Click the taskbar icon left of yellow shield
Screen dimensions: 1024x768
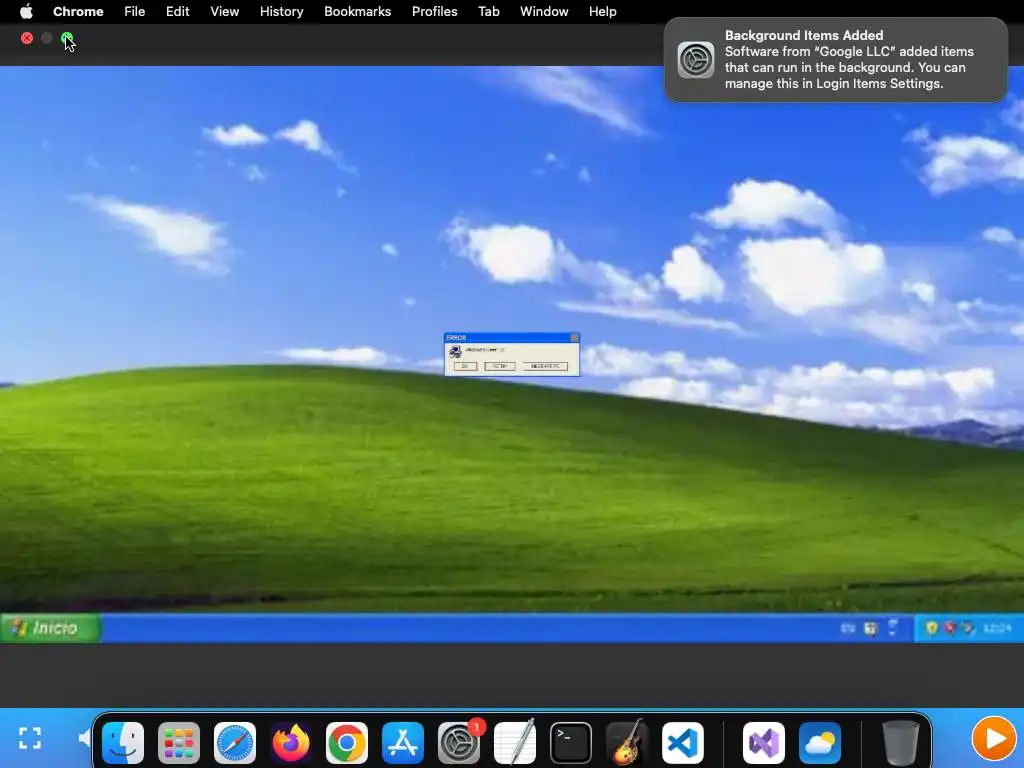893,627
